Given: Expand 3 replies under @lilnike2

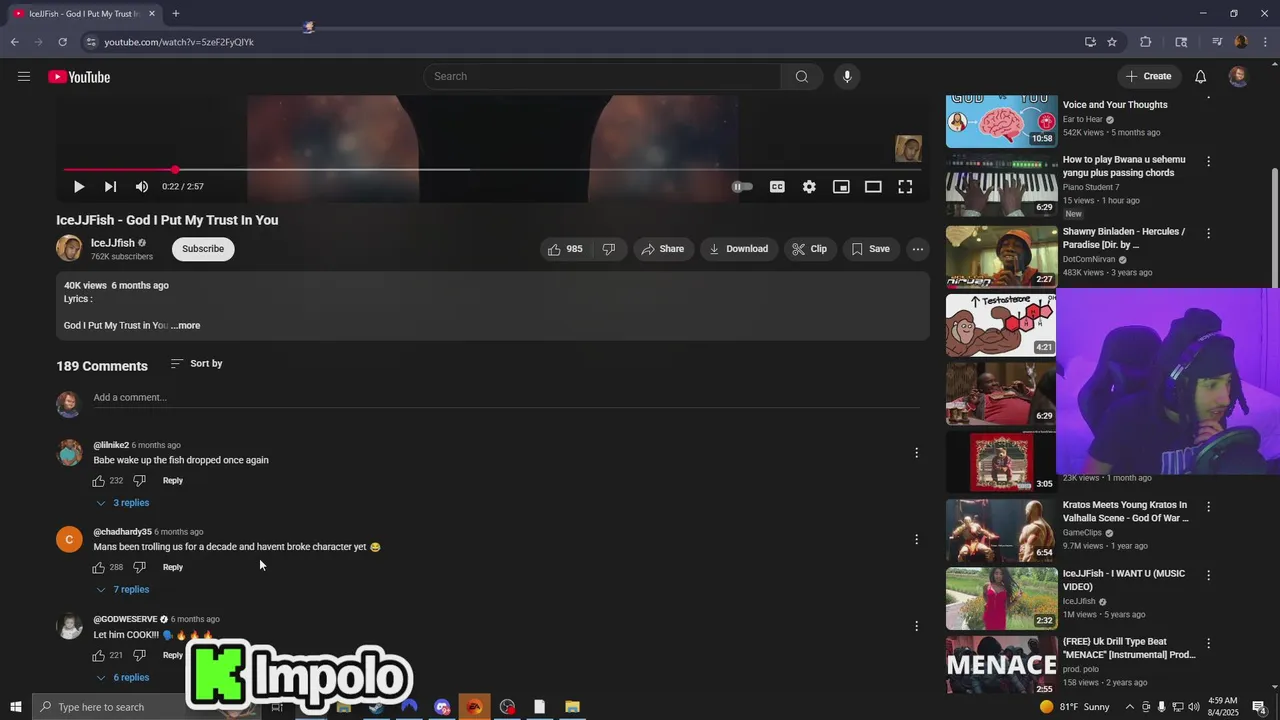Looking at the screenshot, I should click(123, 503).
